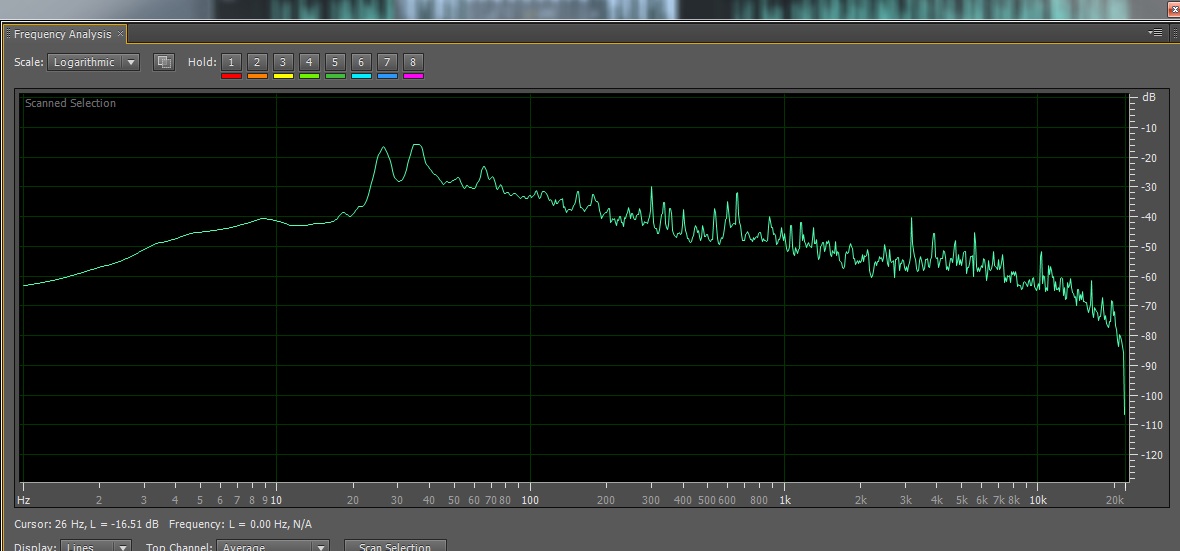Viewport: 1180px width, 551px height.
Task: Click the 'Hold:' label text
Action: [202, 62]
